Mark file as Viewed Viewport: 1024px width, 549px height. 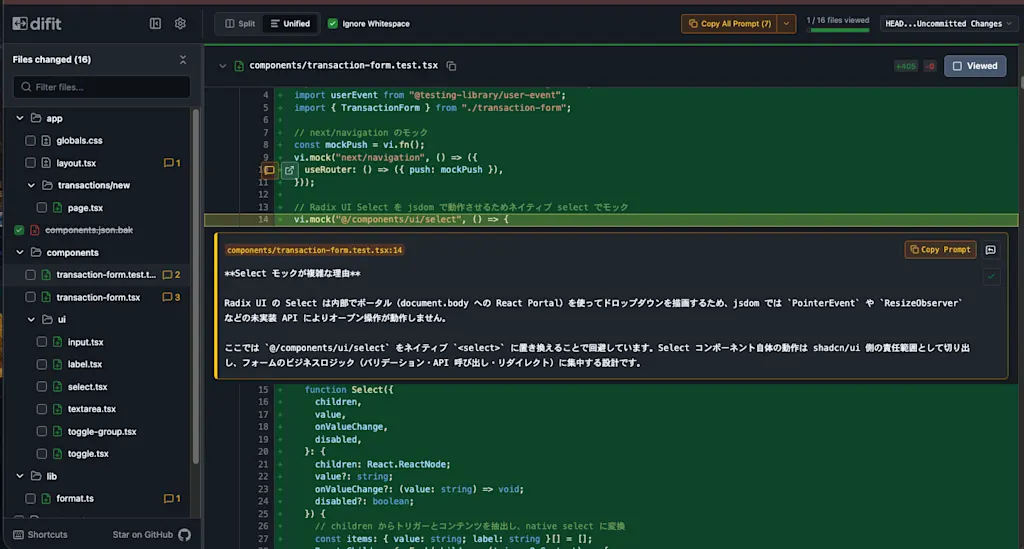tap(975, 66)
